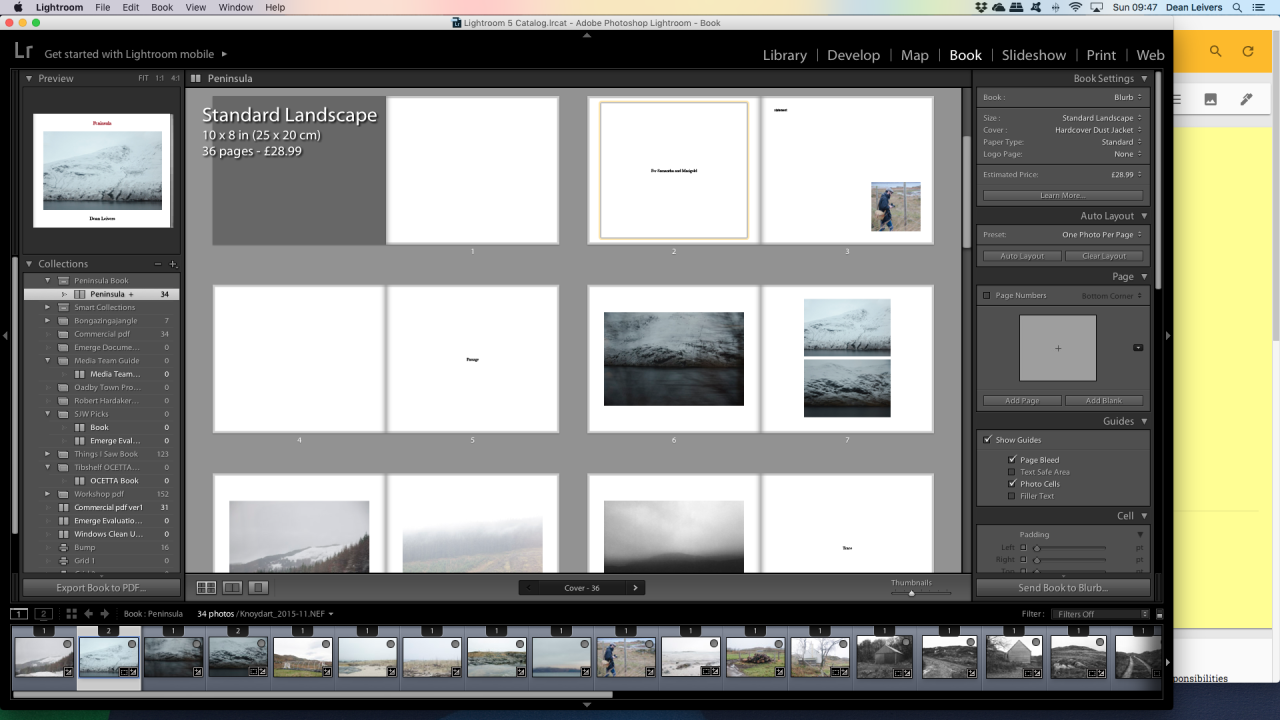Collapse the Peninsula Book collection set

click(x=47, y=281)
